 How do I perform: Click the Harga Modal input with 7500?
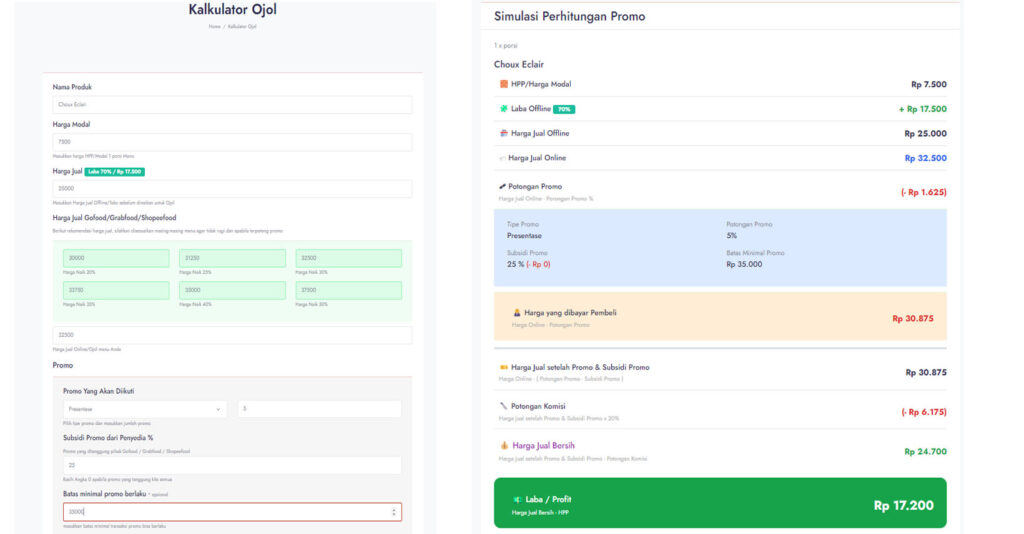[x=232, y=142]
